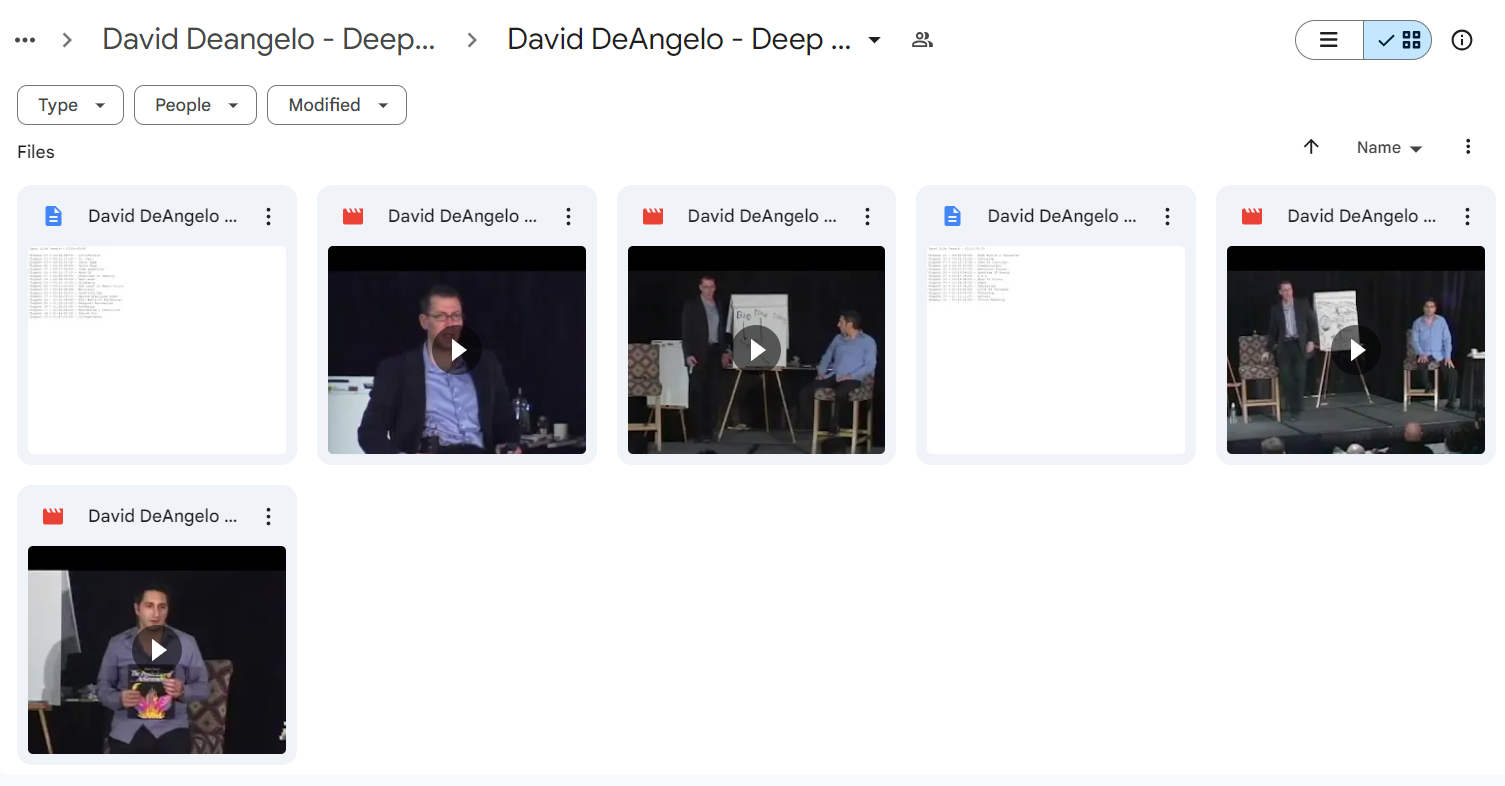Open more sort options three-dot icon

[x=1468, y=147]
